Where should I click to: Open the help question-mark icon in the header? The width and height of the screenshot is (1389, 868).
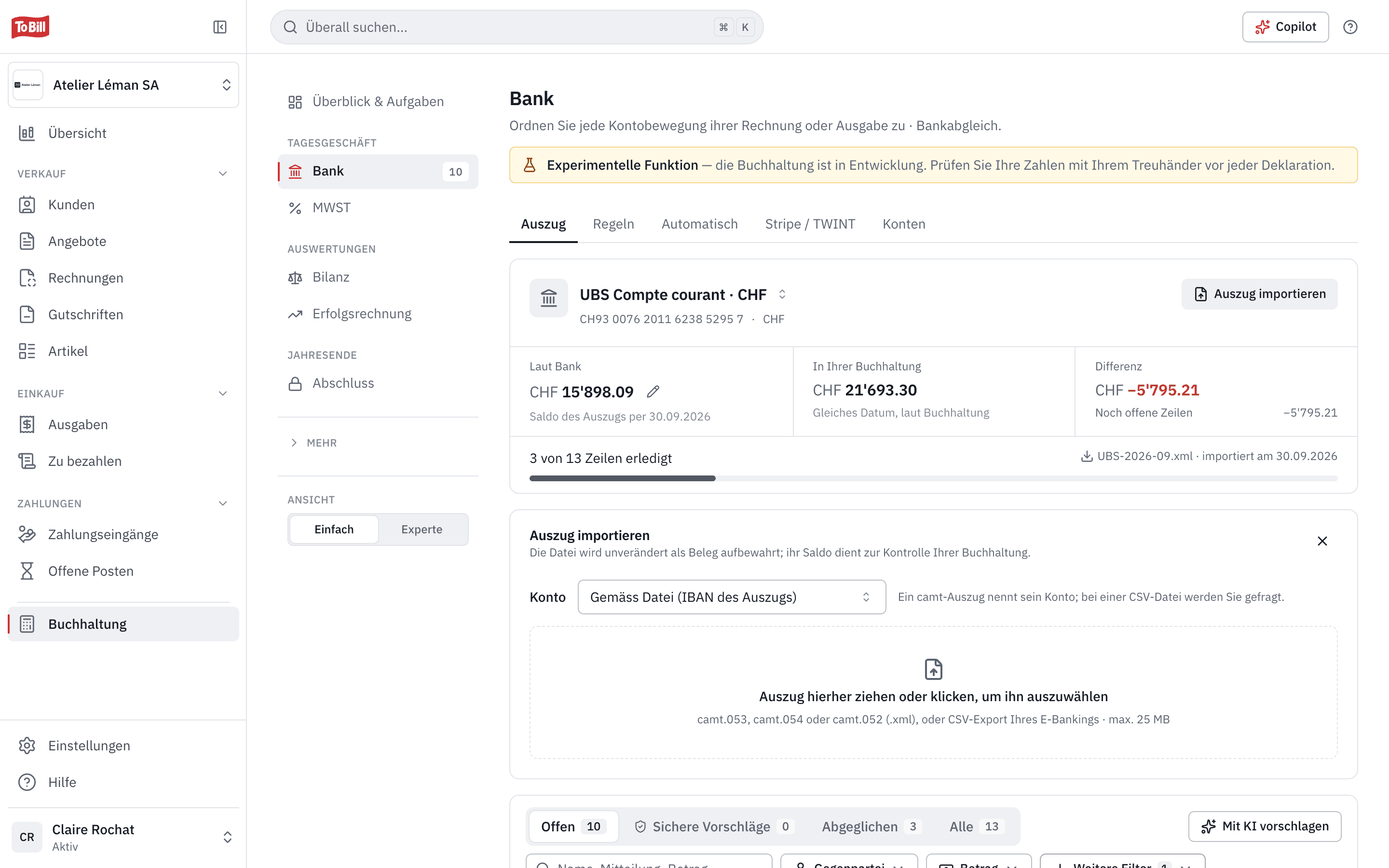1350,27
